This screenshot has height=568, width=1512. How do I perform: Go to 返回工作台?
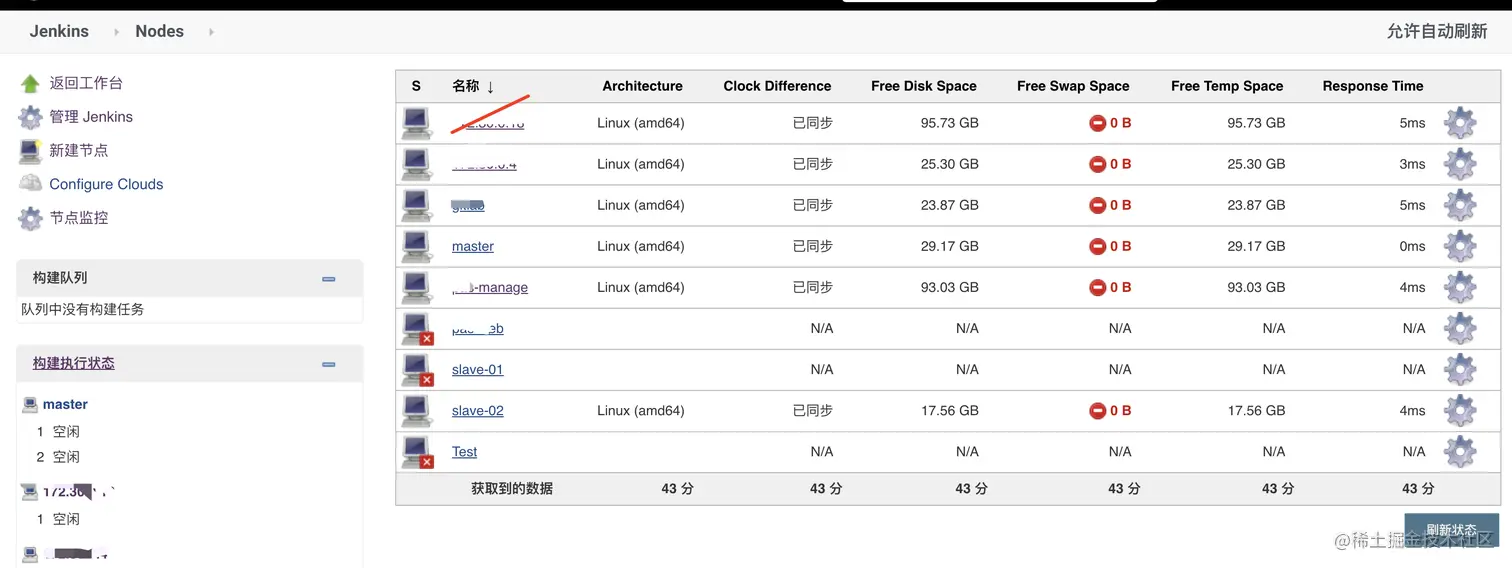[86, 83]
